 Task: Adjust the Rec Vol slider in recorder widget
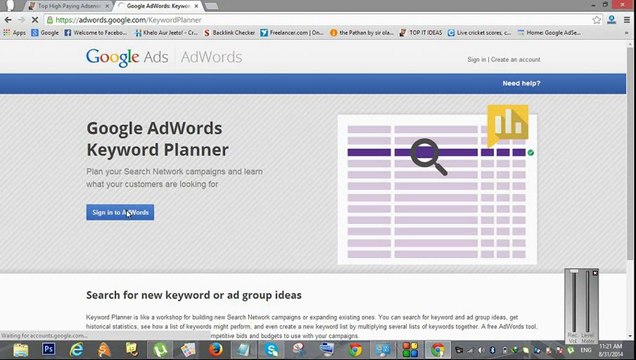pos(574,301)
